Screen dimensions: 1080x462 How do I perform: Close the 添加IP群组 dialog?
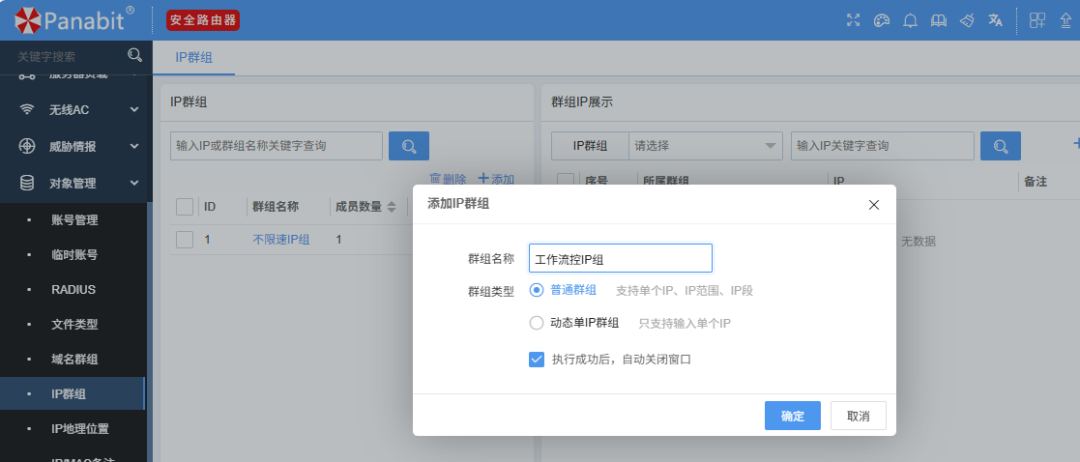(874, 204)
